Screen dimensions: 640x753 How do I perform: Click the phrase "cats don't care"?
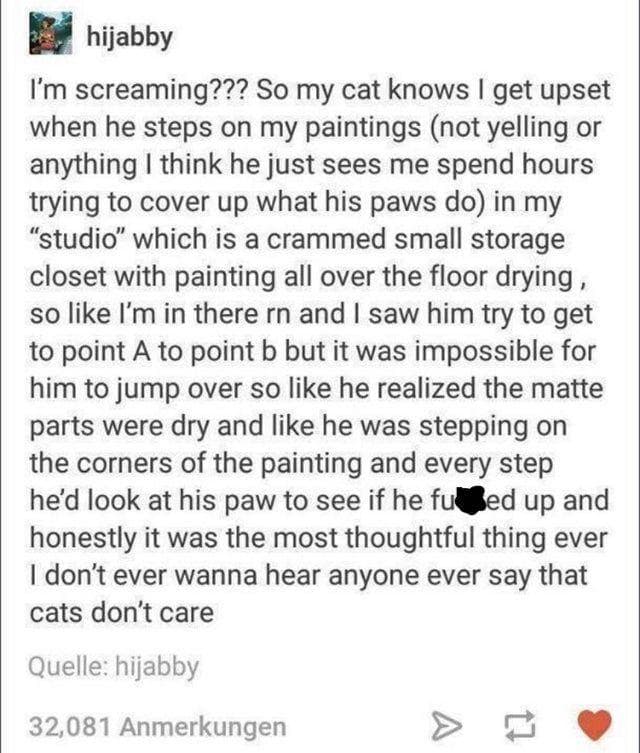tap(122, 613)
